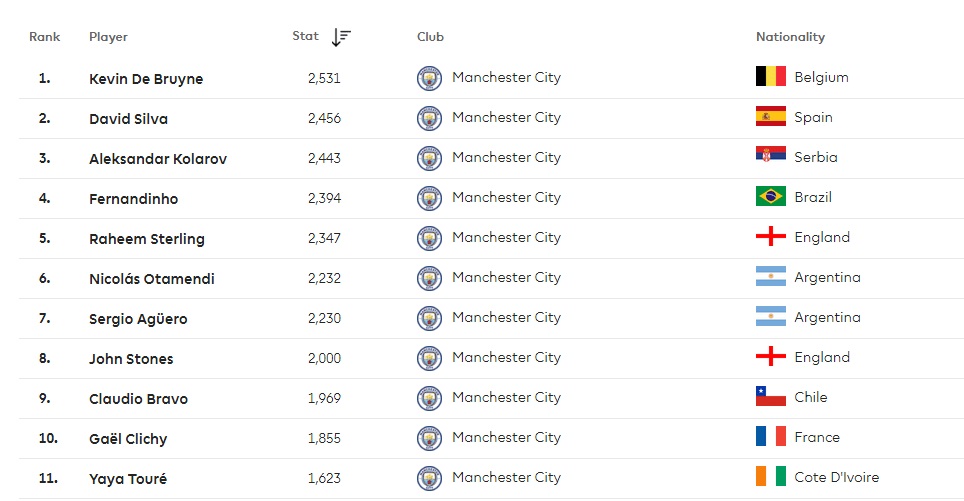The width and height of the screenshot is (964, 501).
Task: Click the Chile flag icon
Action: coord(770,397)
